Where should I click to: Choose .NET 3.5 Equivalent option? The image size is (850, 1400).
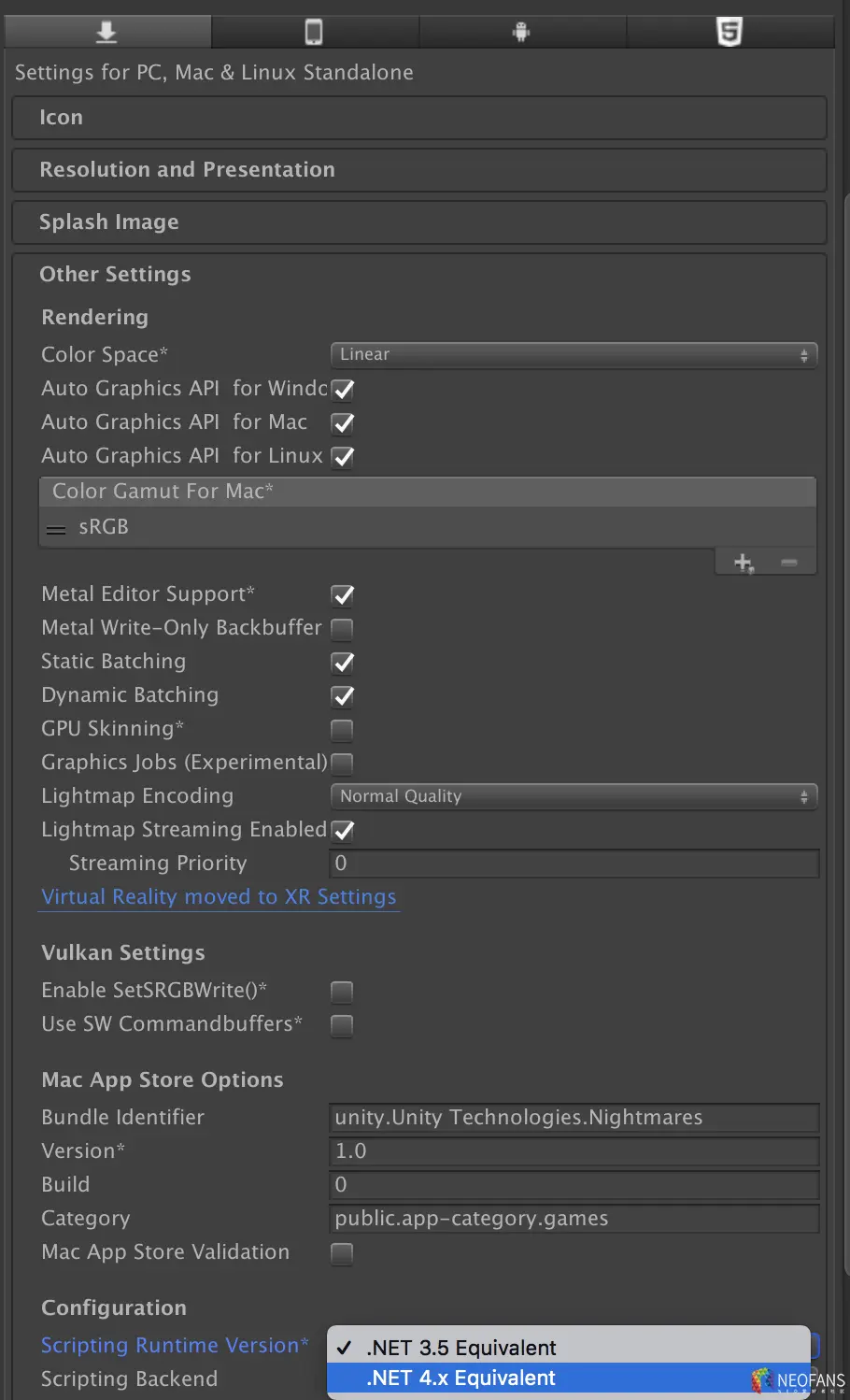(461, 1348)
